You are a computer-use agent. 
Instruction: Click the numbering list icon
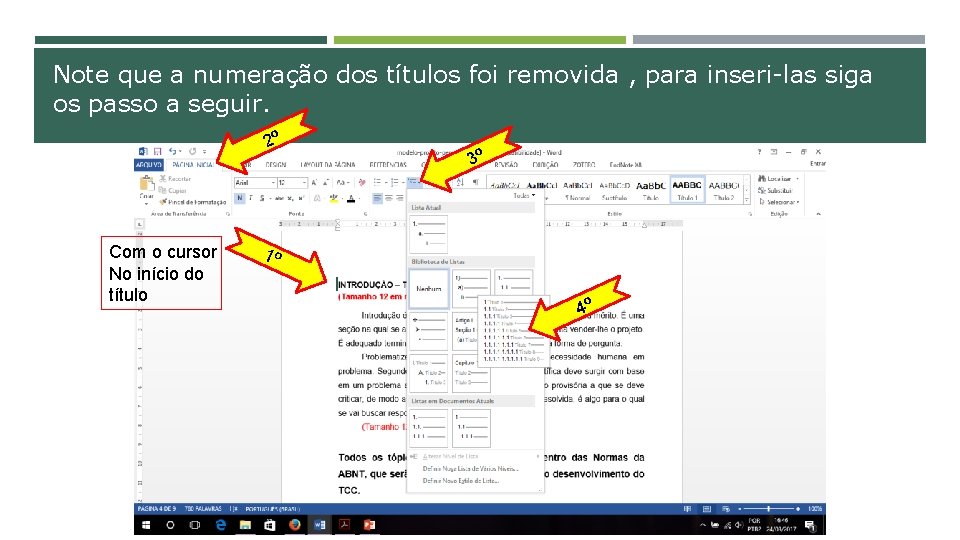[396, 182]
